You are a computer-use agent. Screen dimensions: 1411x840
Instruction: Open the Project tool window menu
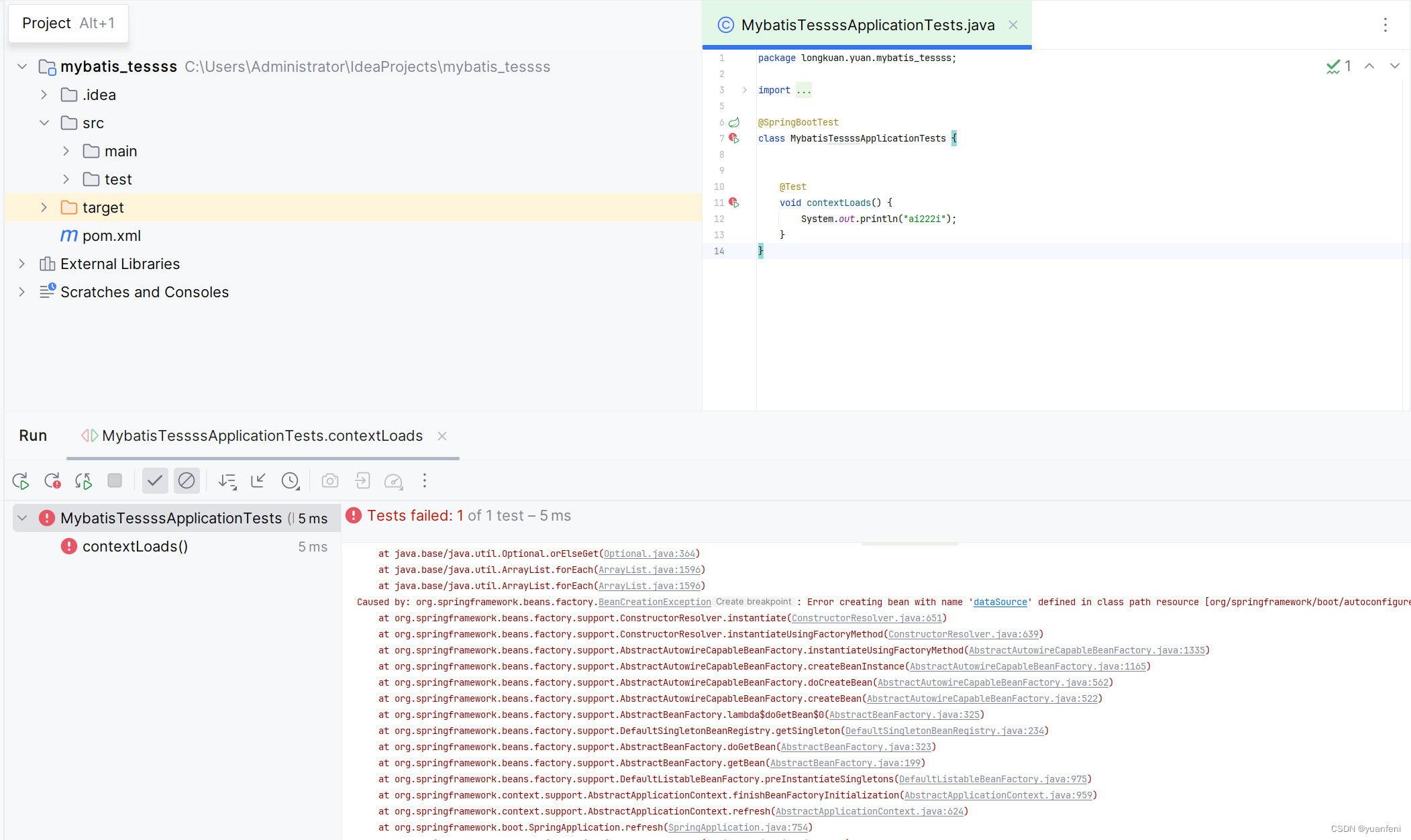click(68, 23)
